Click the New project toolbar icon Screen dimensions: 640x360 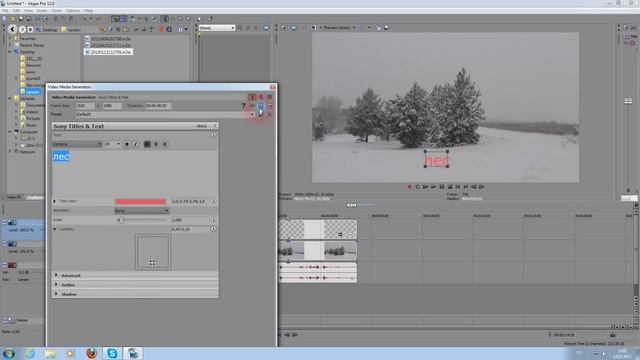click(4, 18)
